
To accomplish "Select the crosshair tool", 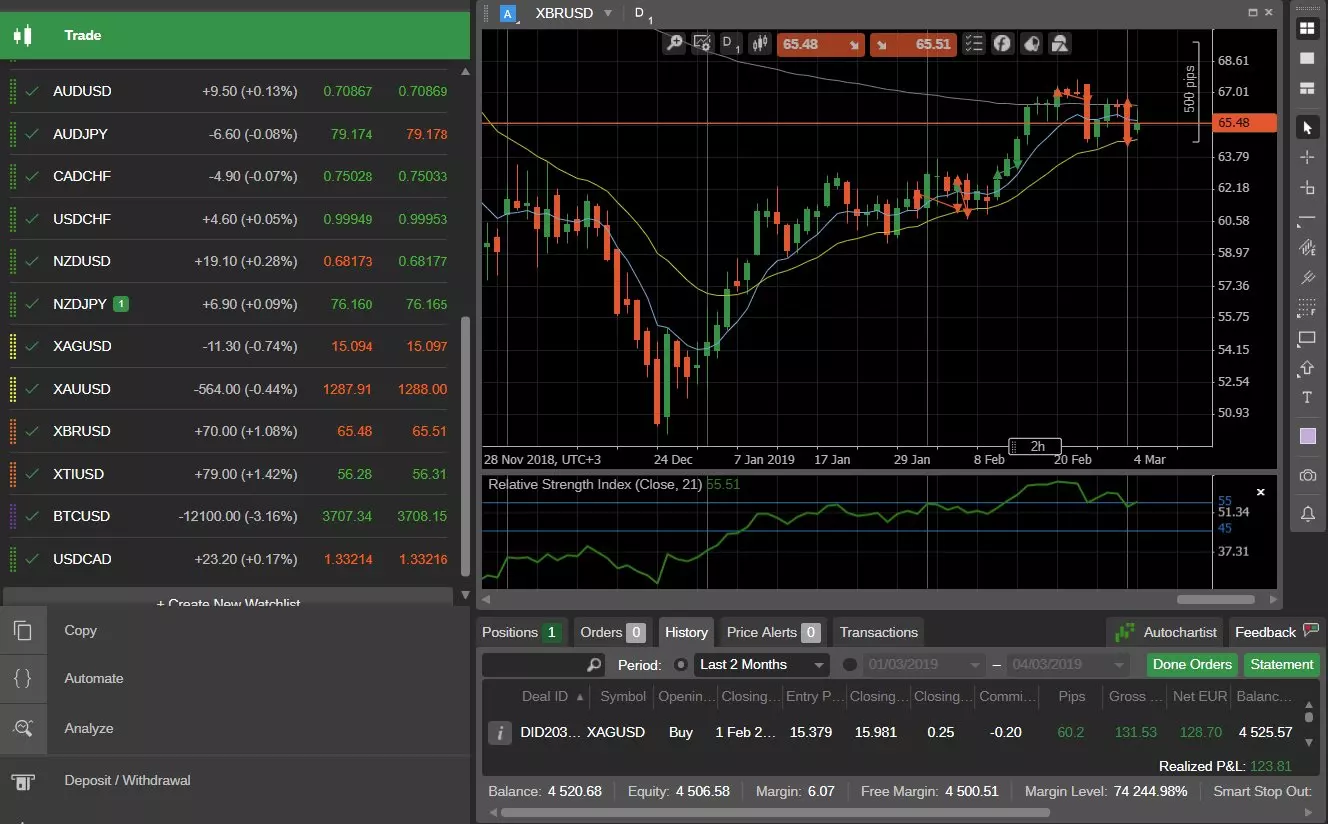I will coord(1307,157).
